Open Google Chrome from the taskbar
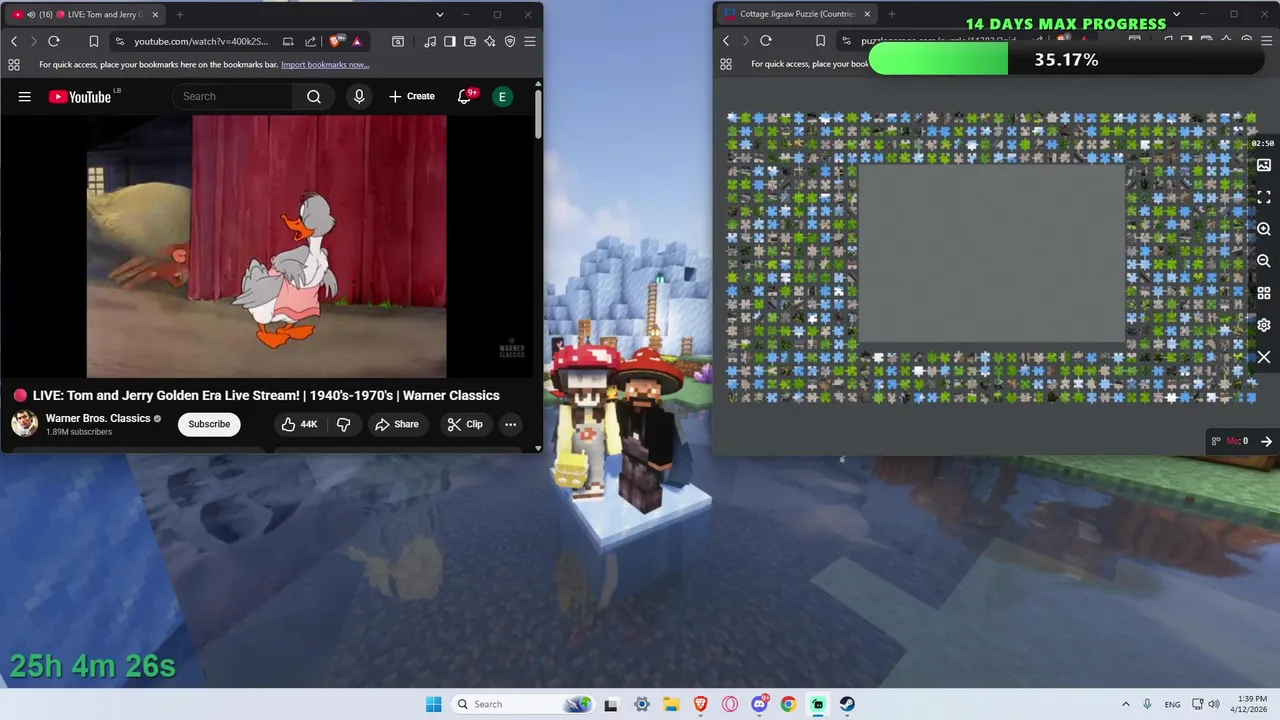This screenshot has width=1280, height=720. click(788, 704)
